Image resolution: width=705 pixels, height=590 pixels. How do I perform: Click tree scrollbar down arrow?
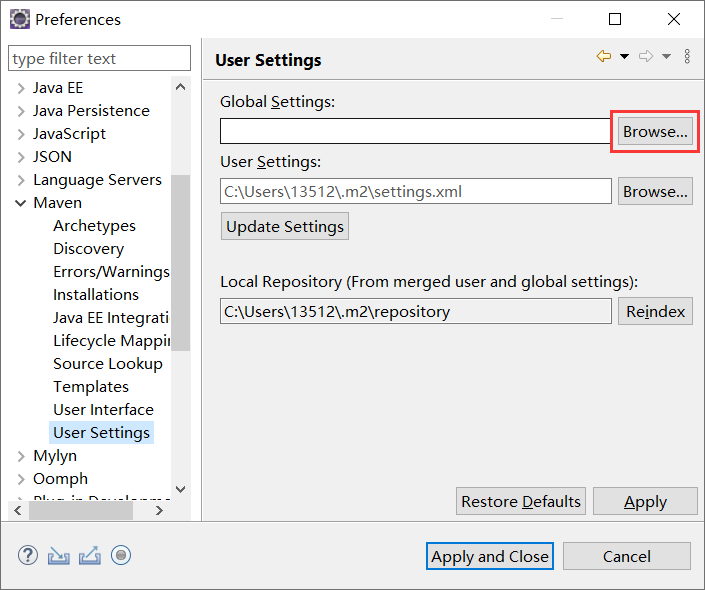pyautogui.click(x=181, y=489)
